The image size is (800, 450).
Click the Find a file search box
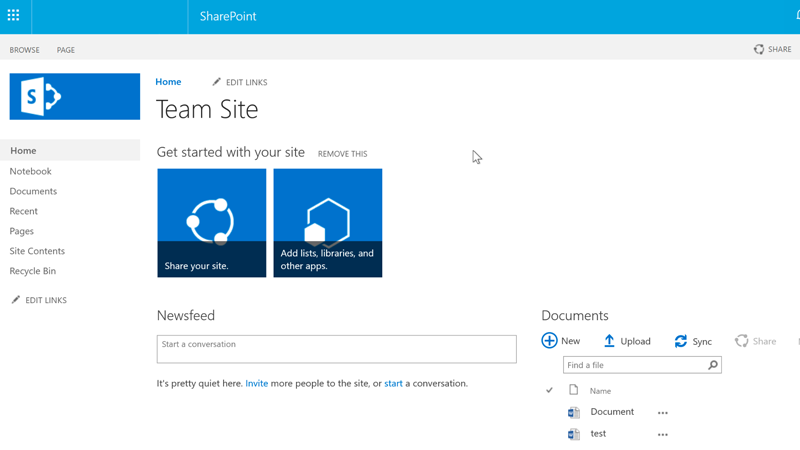point(642,365)
